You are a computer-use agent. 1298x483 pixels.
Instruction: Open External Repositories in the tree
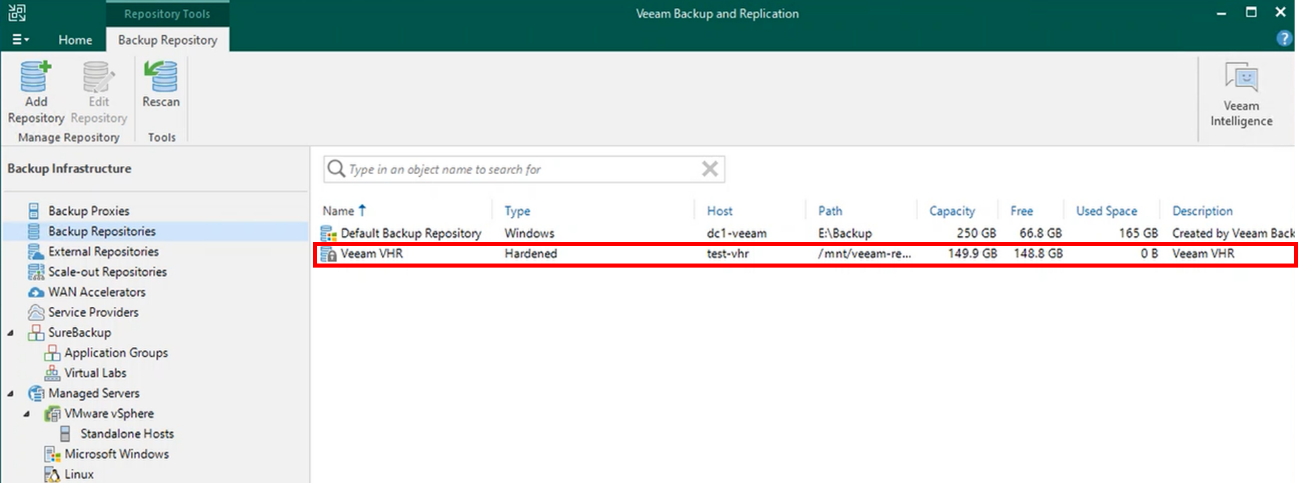(103, 252)
